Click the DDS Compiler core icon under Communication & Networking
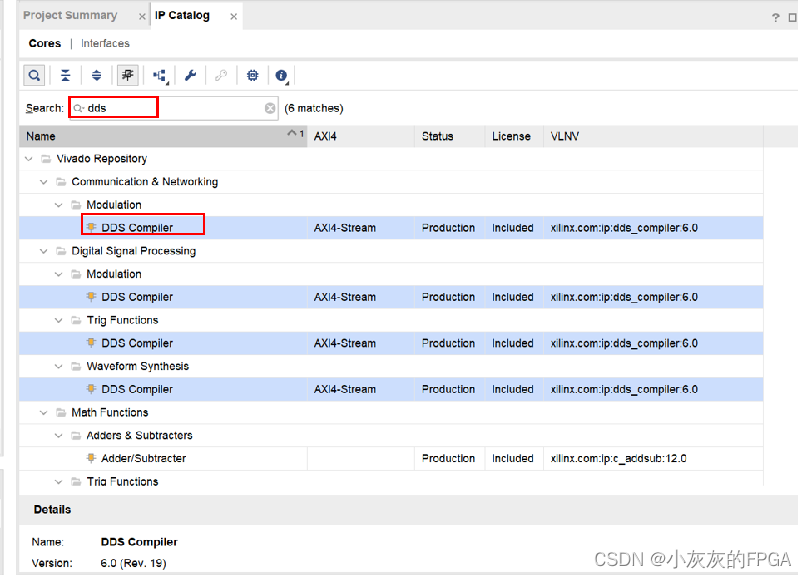 [92, 227]
